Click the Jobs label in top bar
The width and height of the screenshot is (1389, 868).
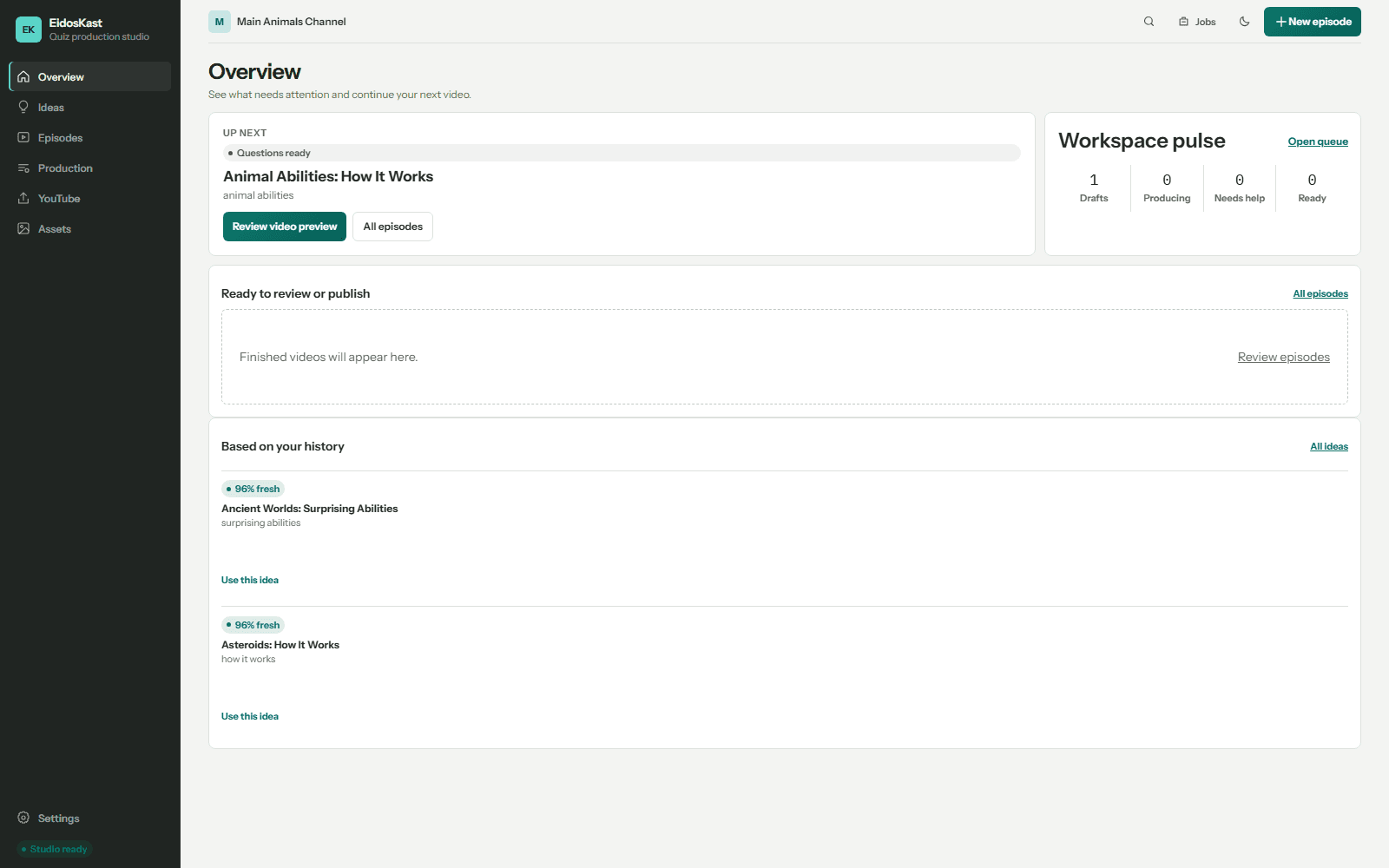[1206, 22]
